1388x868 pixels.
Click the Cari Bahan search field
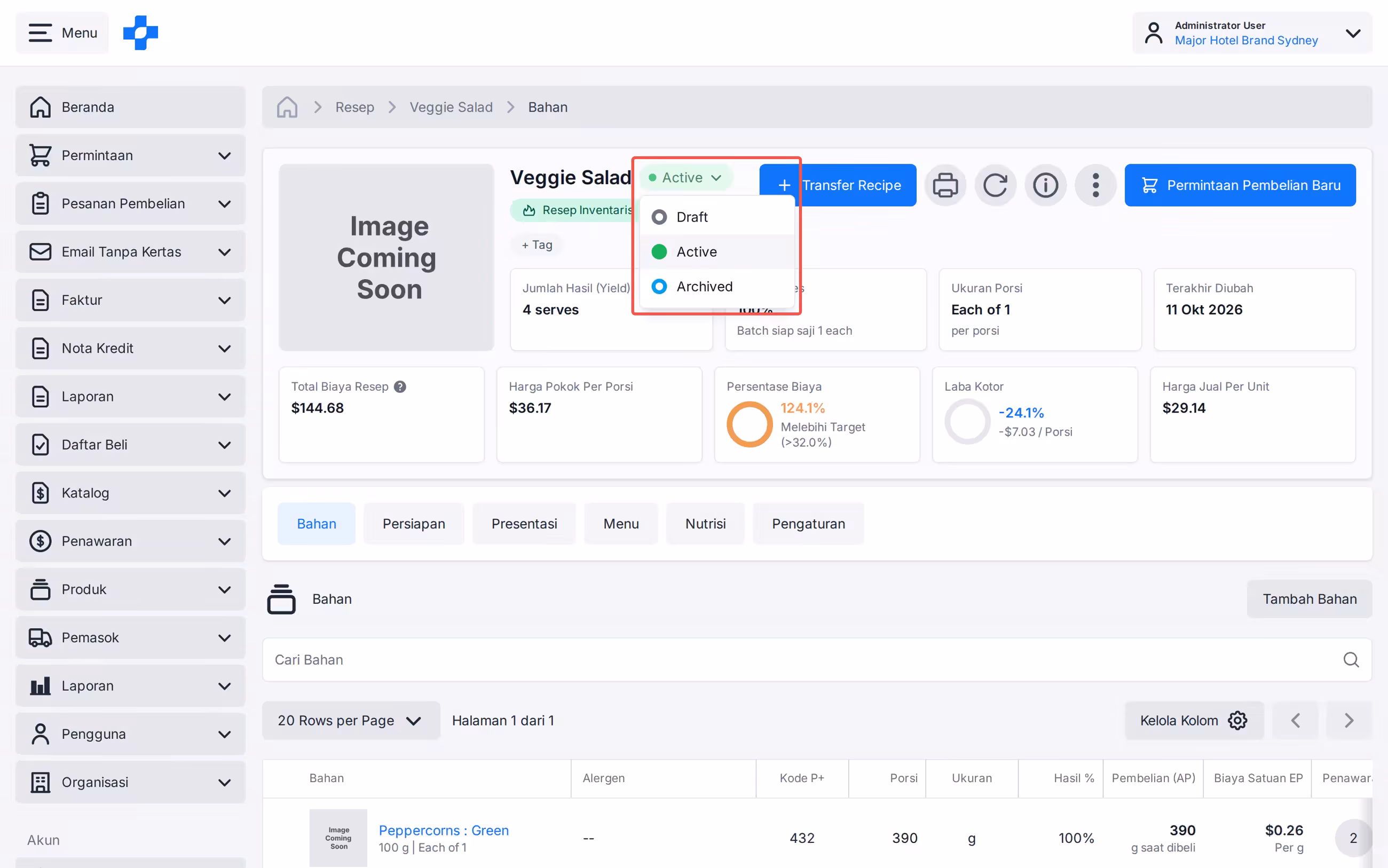(x=817, y=660)
